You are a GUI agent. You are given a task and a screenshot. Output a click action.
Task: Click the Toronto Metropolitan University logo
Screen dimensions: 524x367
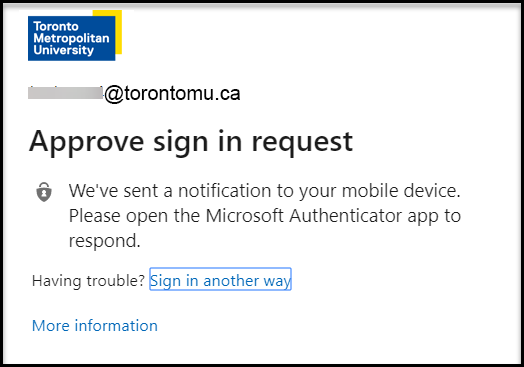(x=75, y=35)
